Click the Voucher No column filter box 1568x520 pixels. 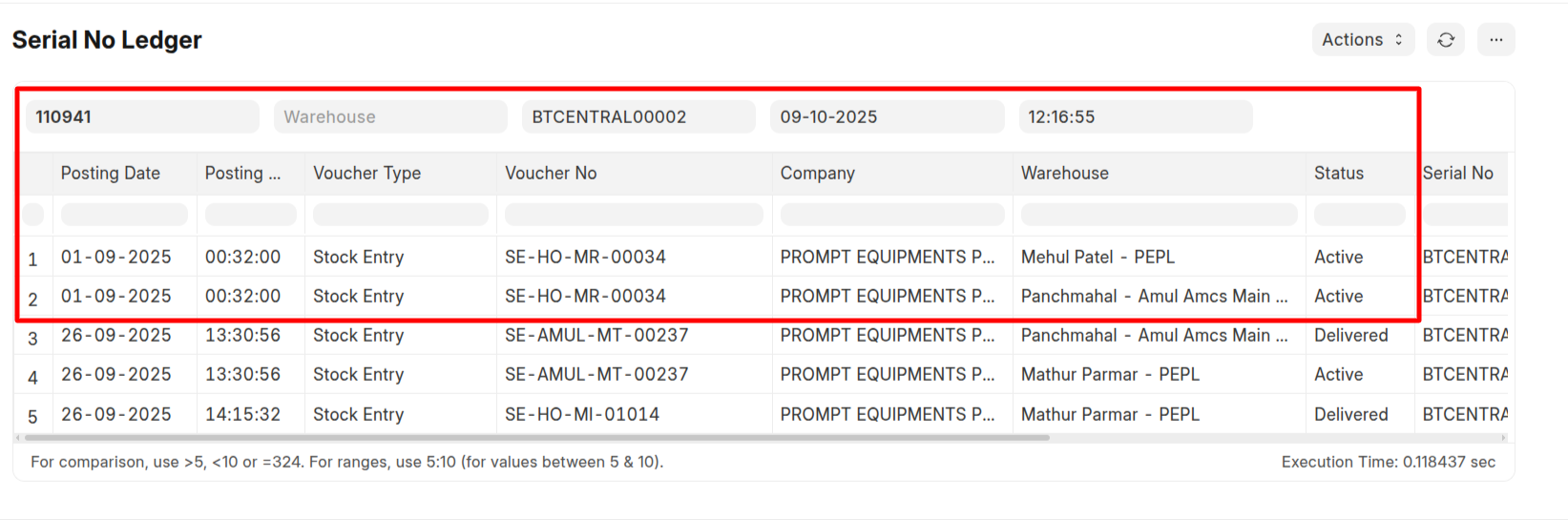coord(634,215)
